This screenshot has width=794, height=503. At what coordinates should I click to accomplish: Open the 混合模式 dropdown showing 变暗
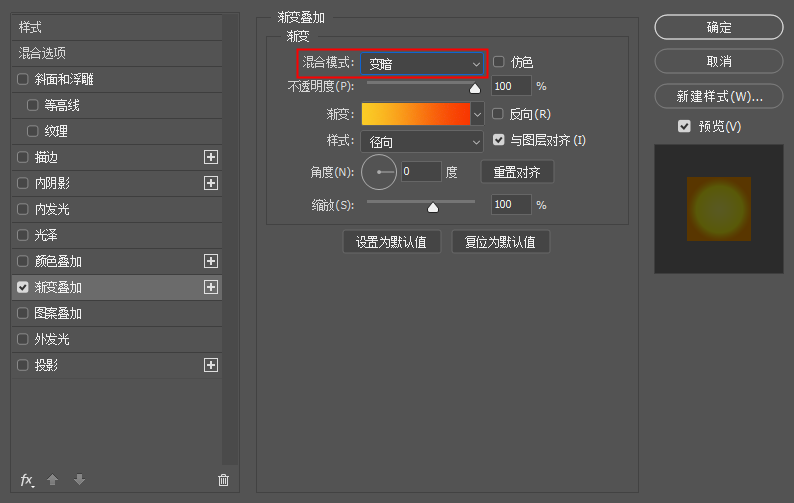tap(422, 64)
